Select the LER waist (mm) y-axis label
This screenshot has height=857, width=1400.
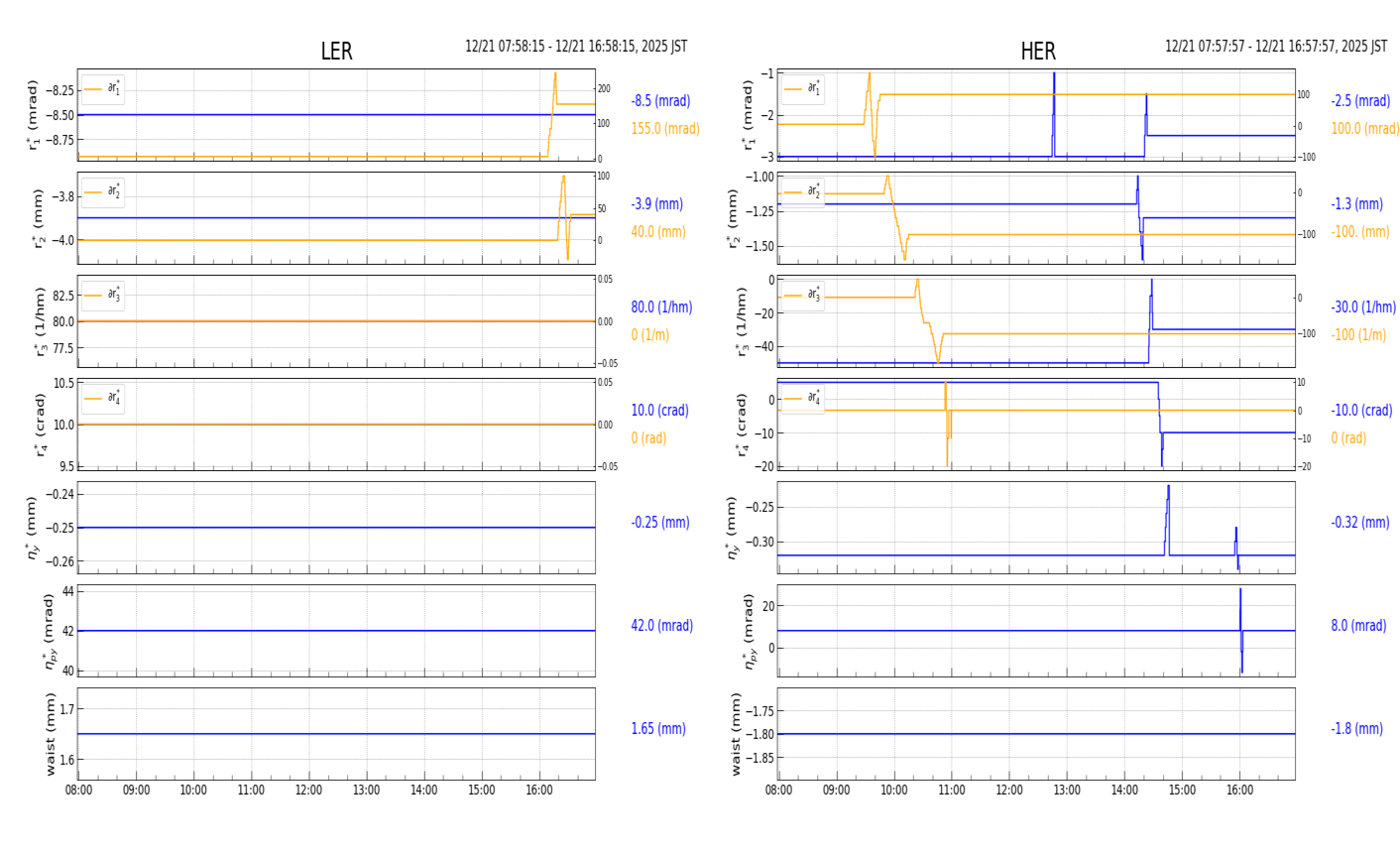[50, 734]
